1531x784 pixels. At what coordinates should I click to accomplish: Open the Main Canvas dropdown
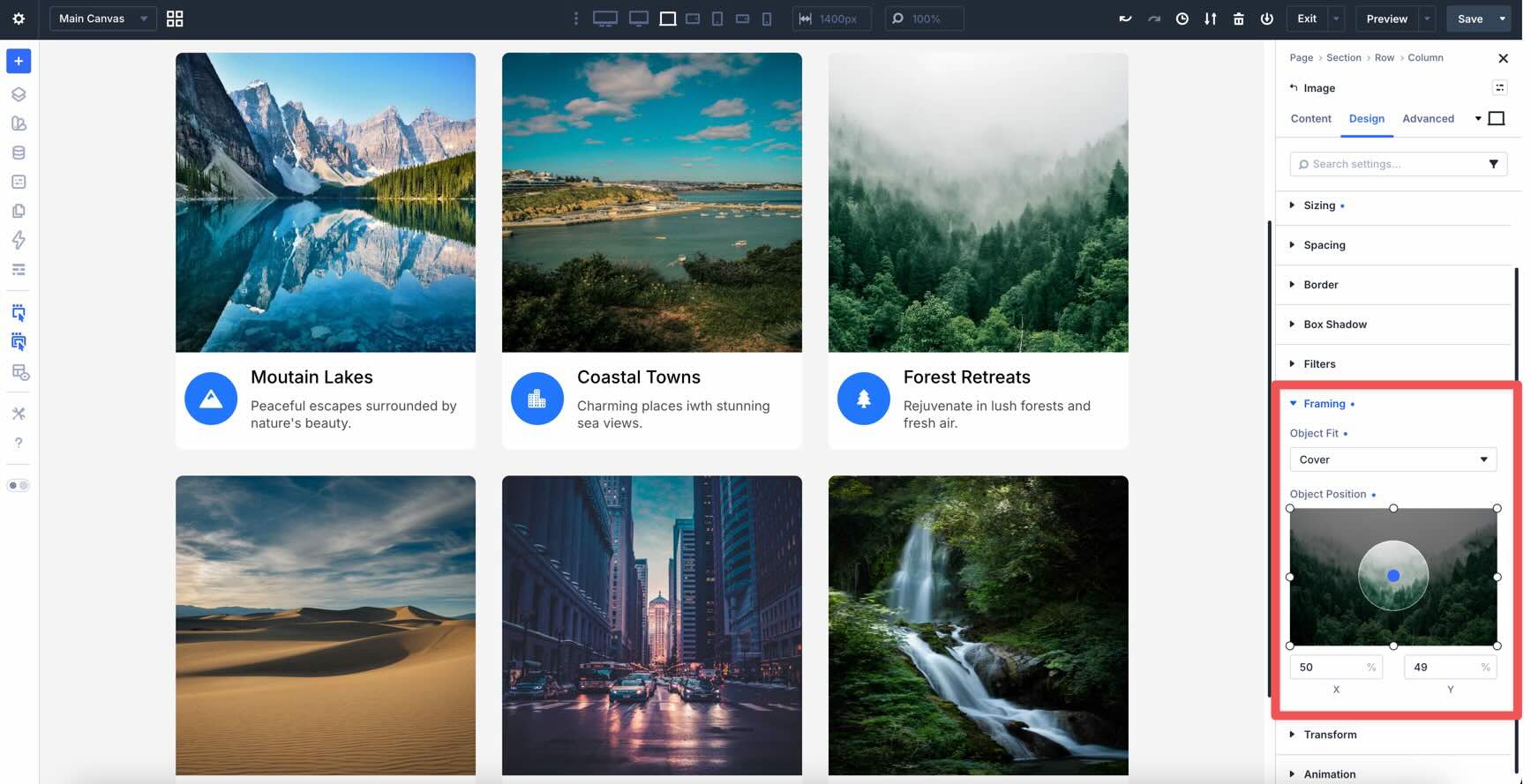tap(103, 19)
